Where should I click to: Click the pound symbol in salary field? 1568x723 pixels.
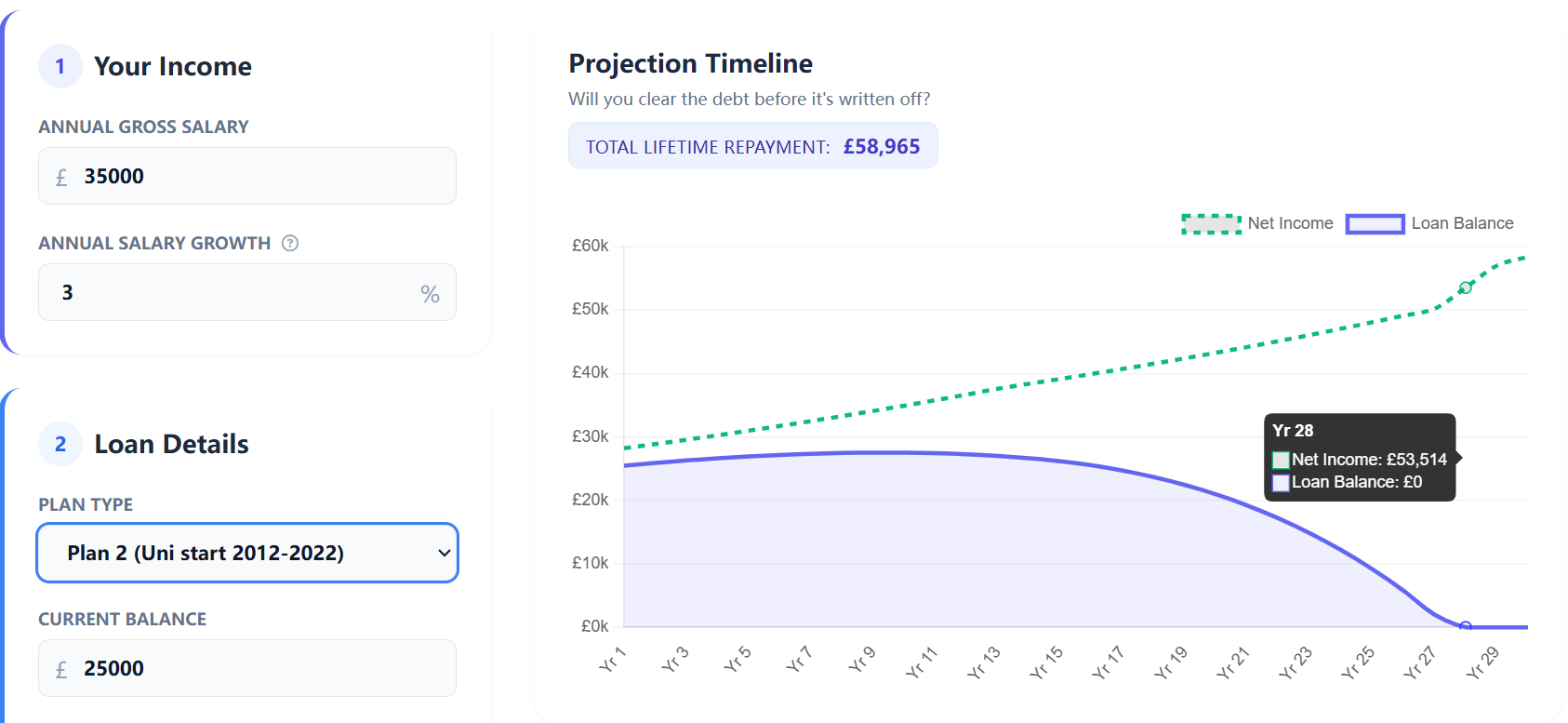[x=61, y=177]
